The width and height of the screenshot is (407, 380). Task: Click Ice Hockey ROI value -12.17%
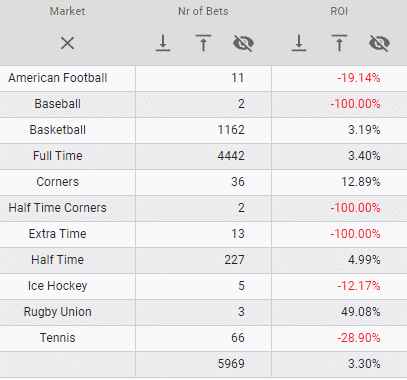coord(359,286)
